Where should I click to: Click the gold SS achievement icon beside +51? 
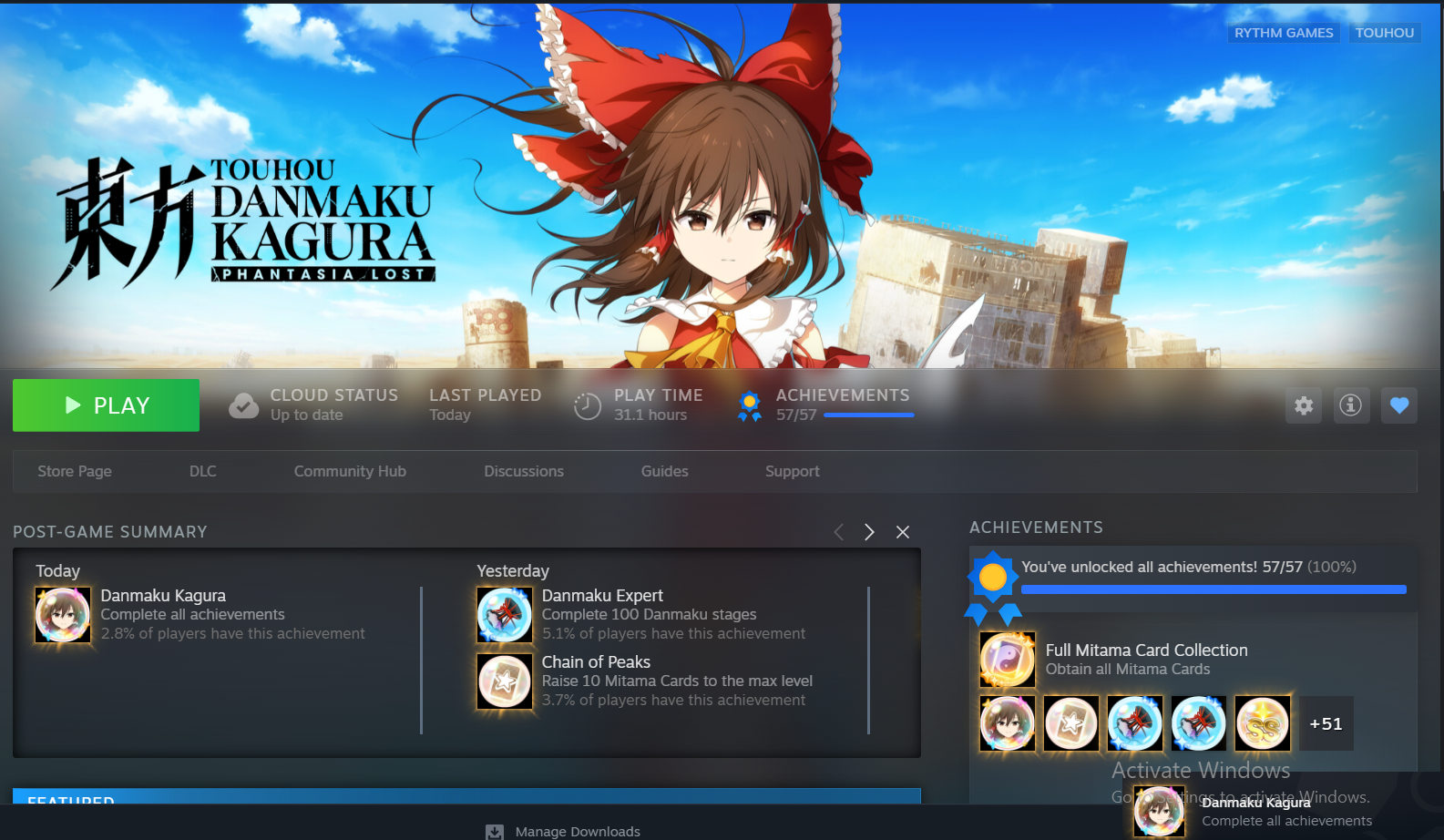point(1263,723)
